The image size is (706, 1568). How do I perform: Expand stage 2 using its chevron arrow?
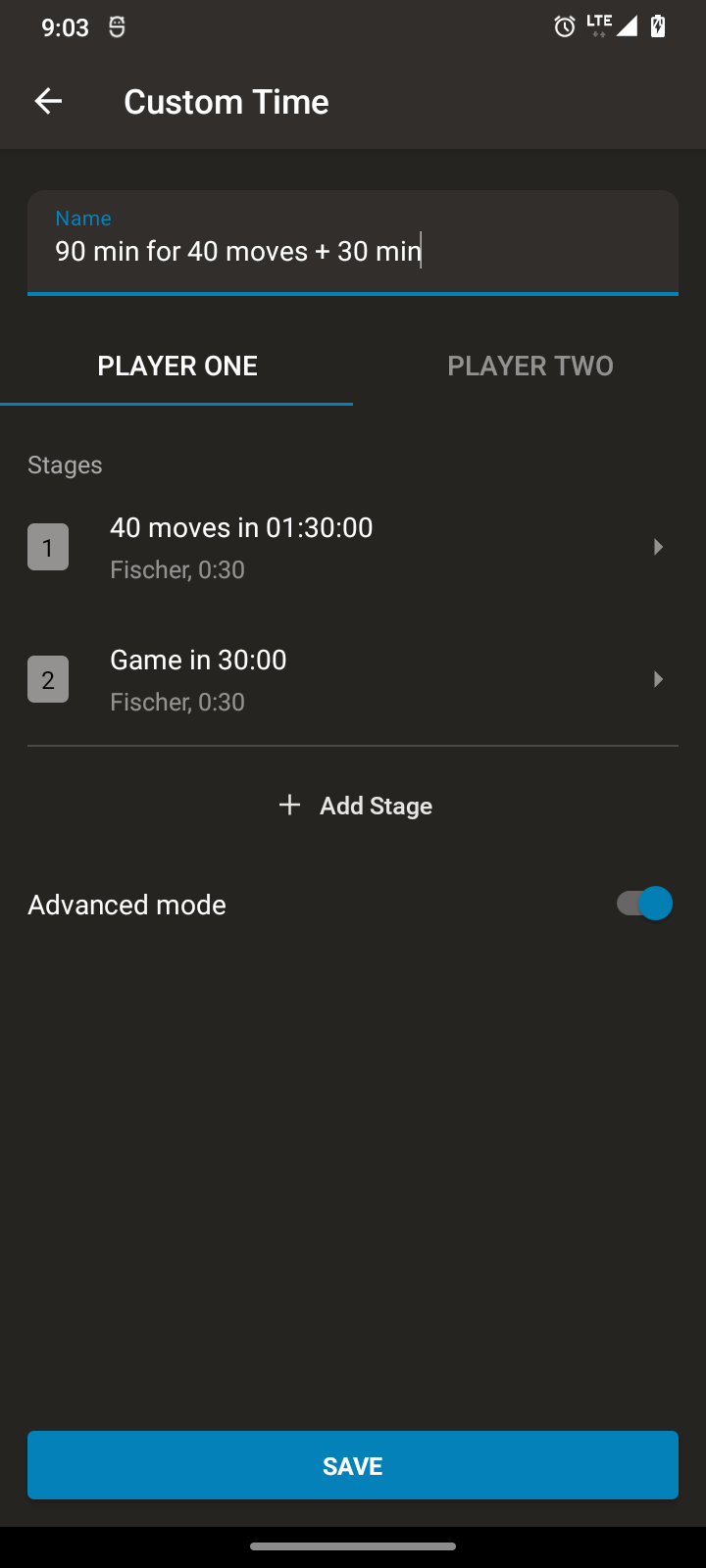[658, 679]
